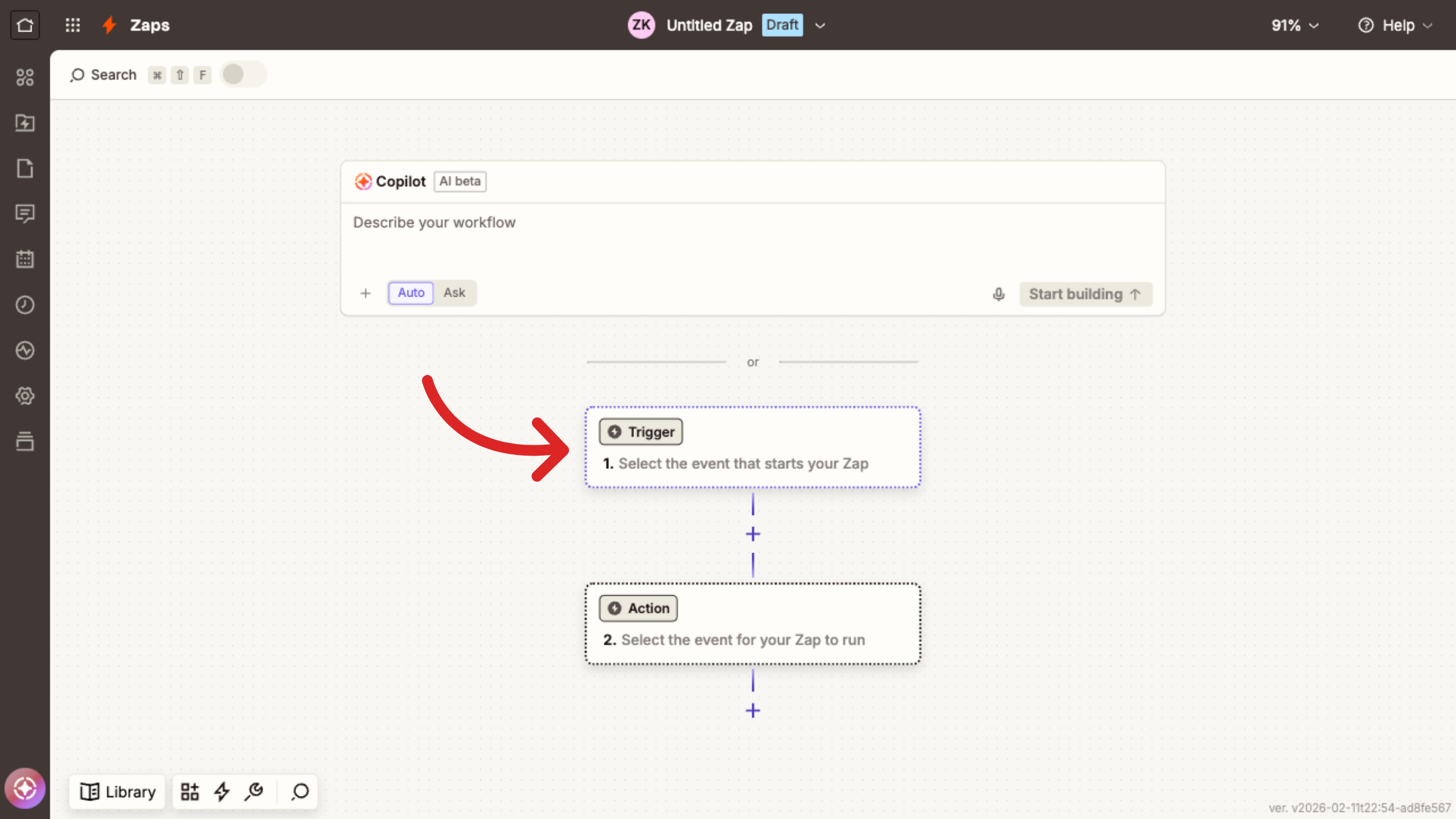This screenshot has width=1456, height=819.
Task: Open Zap history clock icon
Action: pos(25,305)
